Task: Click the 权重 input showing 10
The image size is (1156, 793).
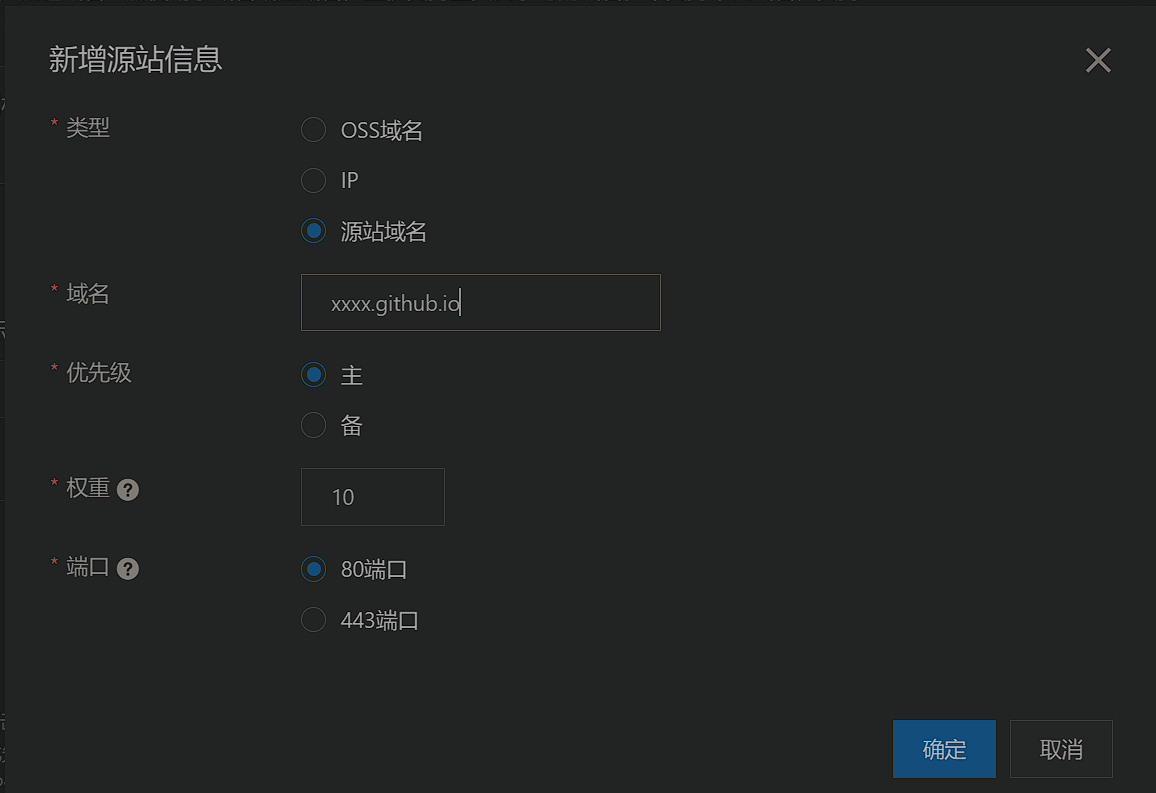Action: coord(372,497)
